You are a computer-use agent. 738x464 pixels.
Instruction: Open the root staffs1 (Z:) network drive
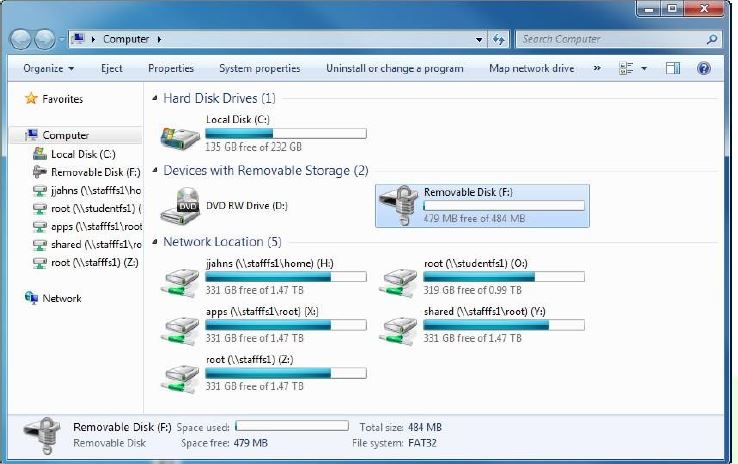(180, 375)
